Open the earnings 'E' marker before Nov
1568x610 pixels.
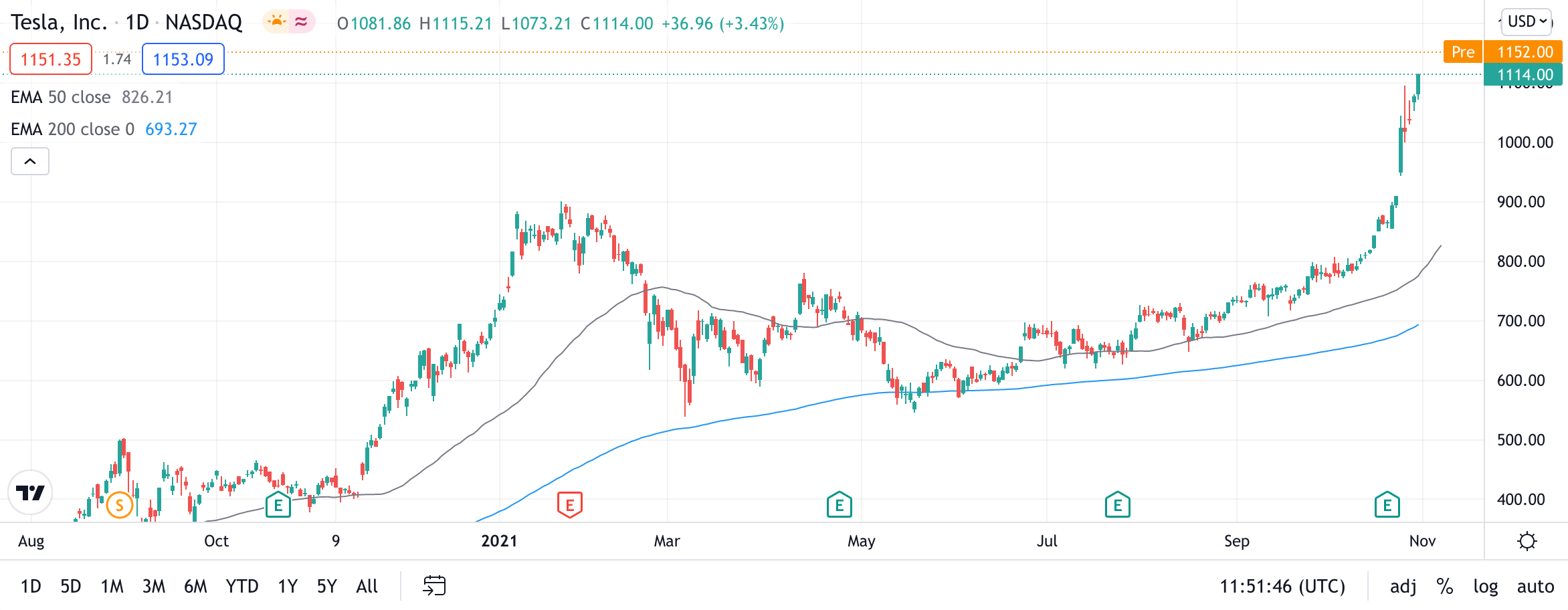1387,505
